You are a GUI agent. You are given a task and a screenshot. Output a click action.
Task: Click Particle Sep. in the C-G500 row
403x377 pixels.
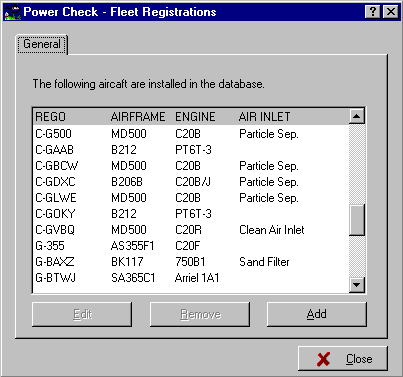(269, 134)
